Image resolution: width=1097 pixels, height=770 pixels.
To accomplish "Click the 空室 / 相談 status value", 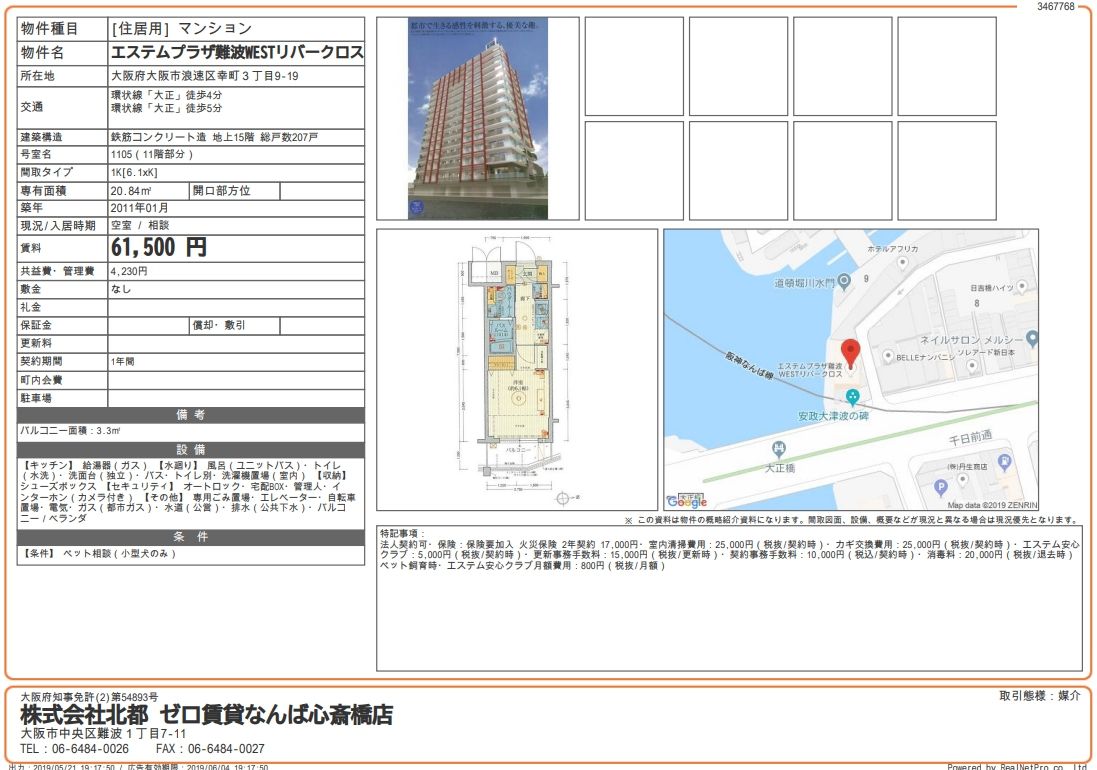I will pos(140,225).
